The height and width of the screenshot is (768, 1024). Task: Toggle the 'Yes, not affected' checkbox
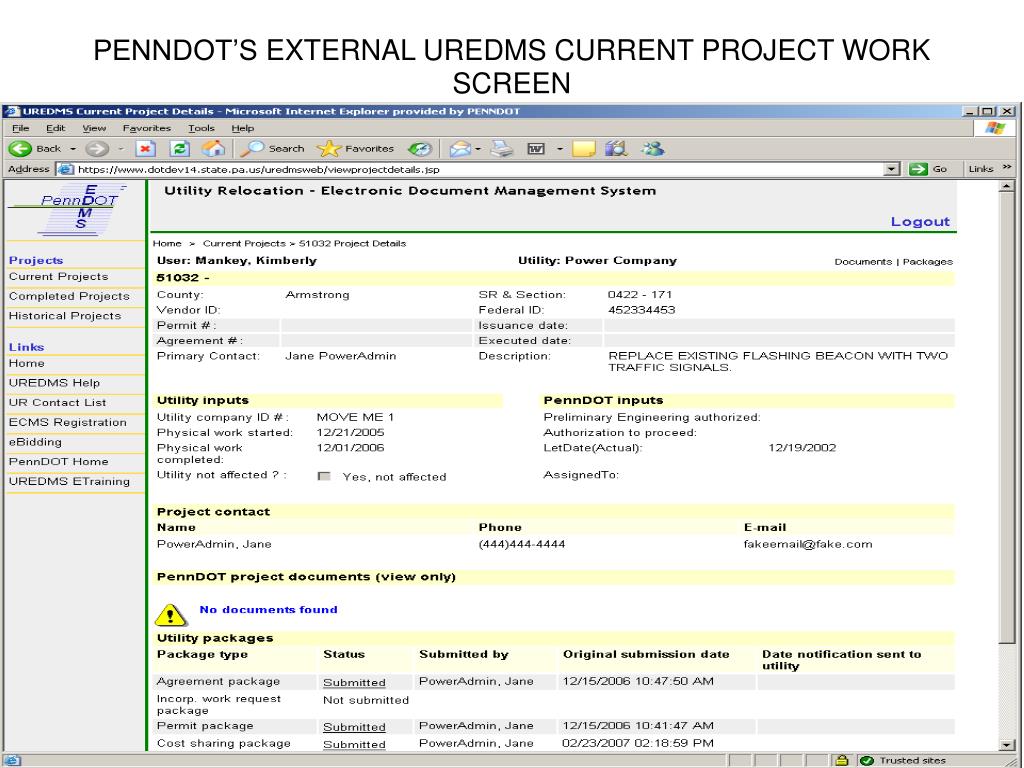[324, 476]
